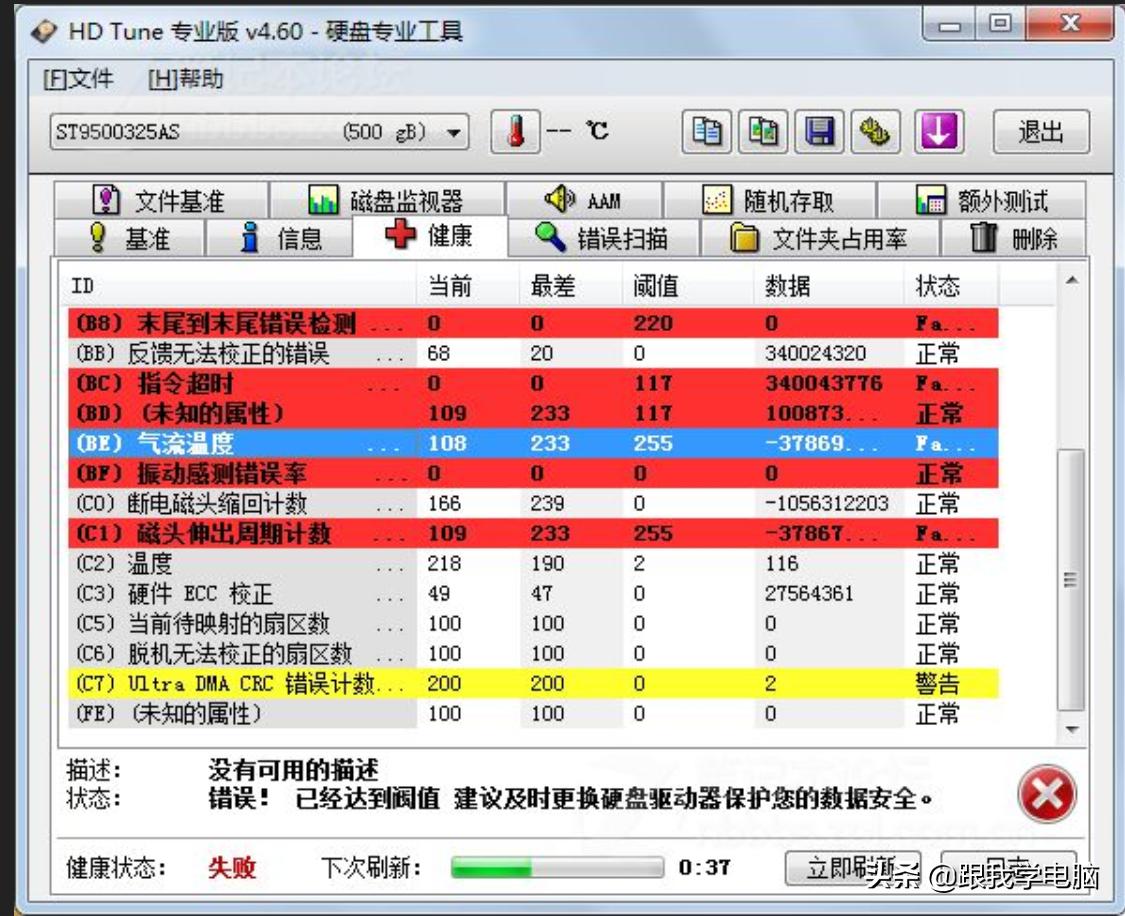Click the red error X indicator
This screenshot has width=1125, height=916.
(x=1049, y=792)
